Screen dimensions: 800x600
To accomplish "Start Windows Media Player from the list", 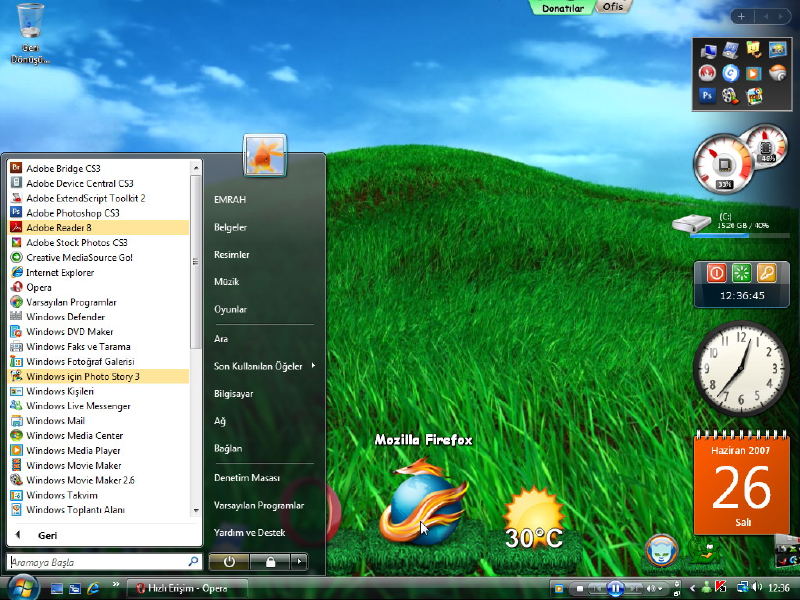I will (x=98, y=451).
